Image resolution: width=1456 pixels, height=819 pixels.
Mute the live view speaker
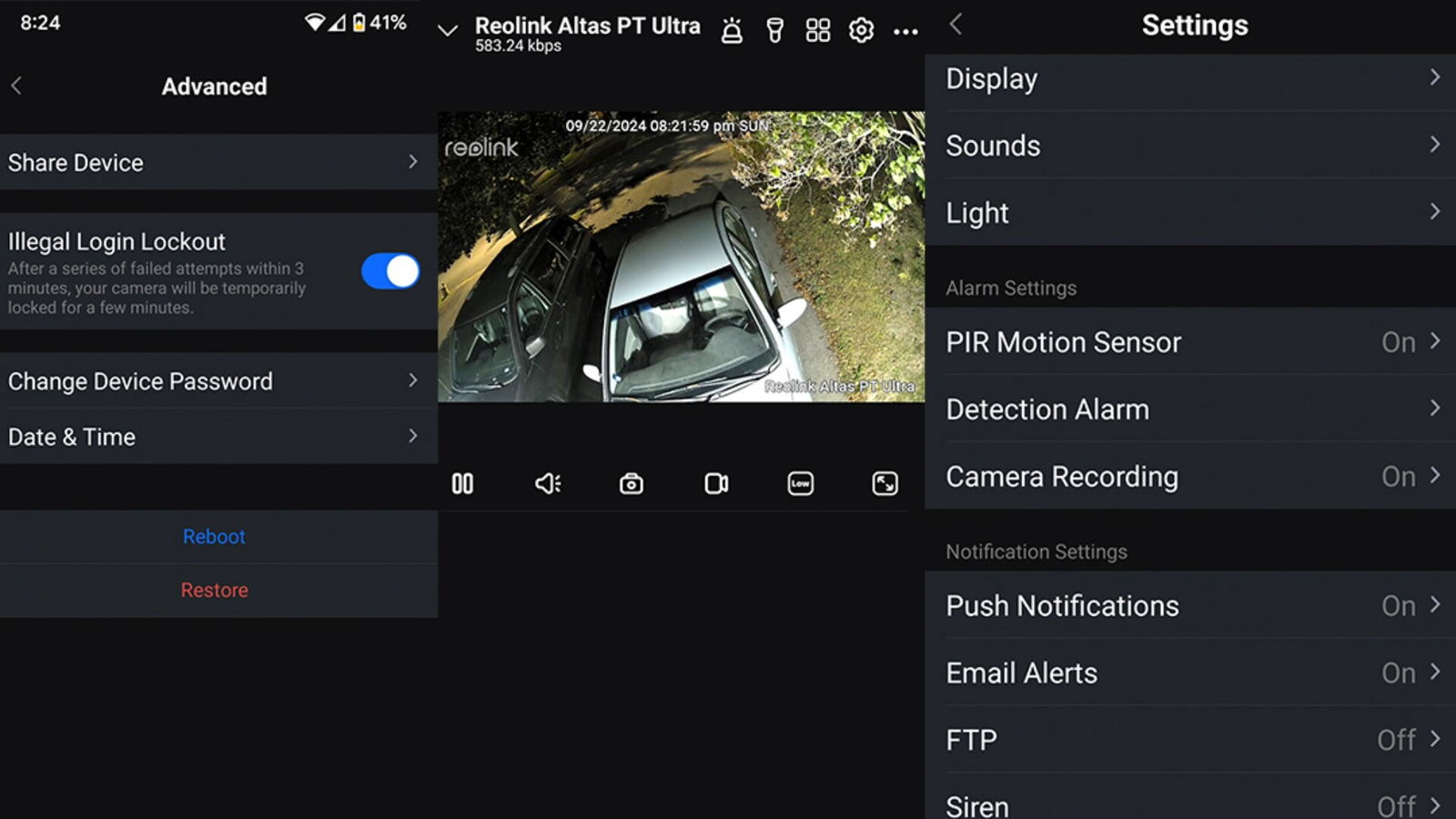[x=547, y=483]
